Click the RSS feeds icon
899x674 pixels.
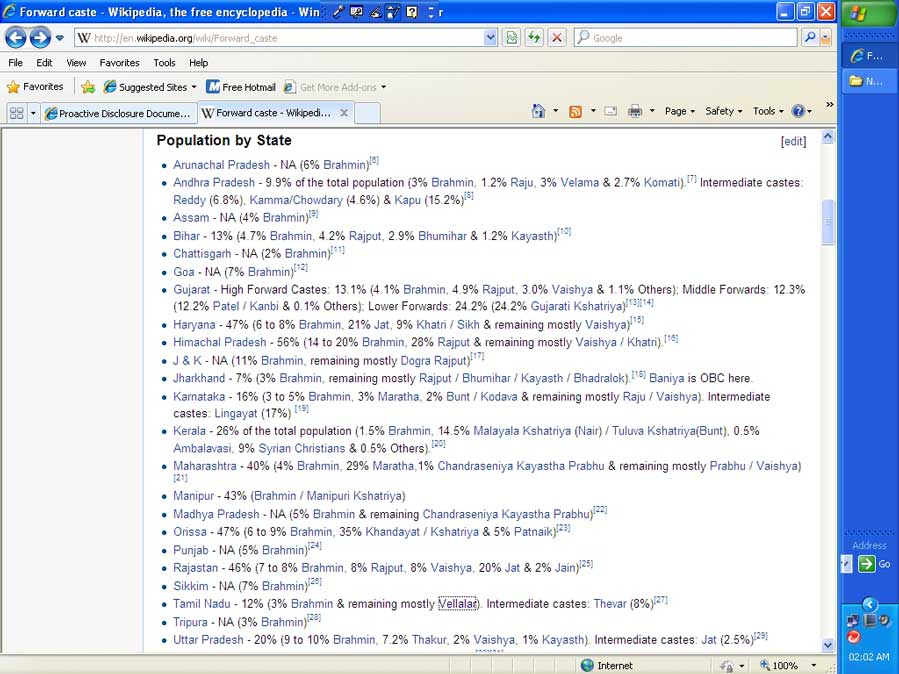click(575, 111)
